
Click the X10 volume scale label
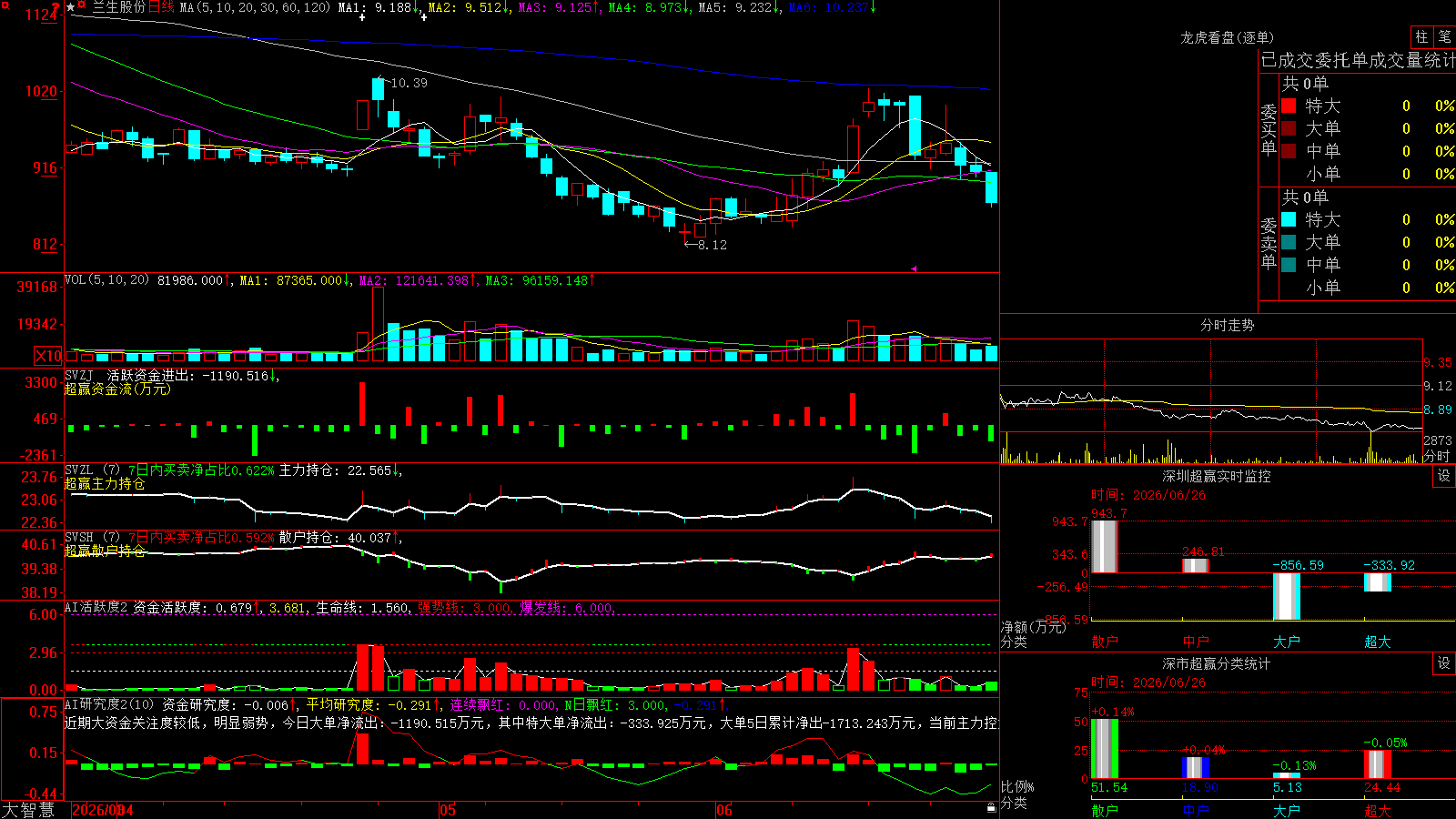point(48,356)
